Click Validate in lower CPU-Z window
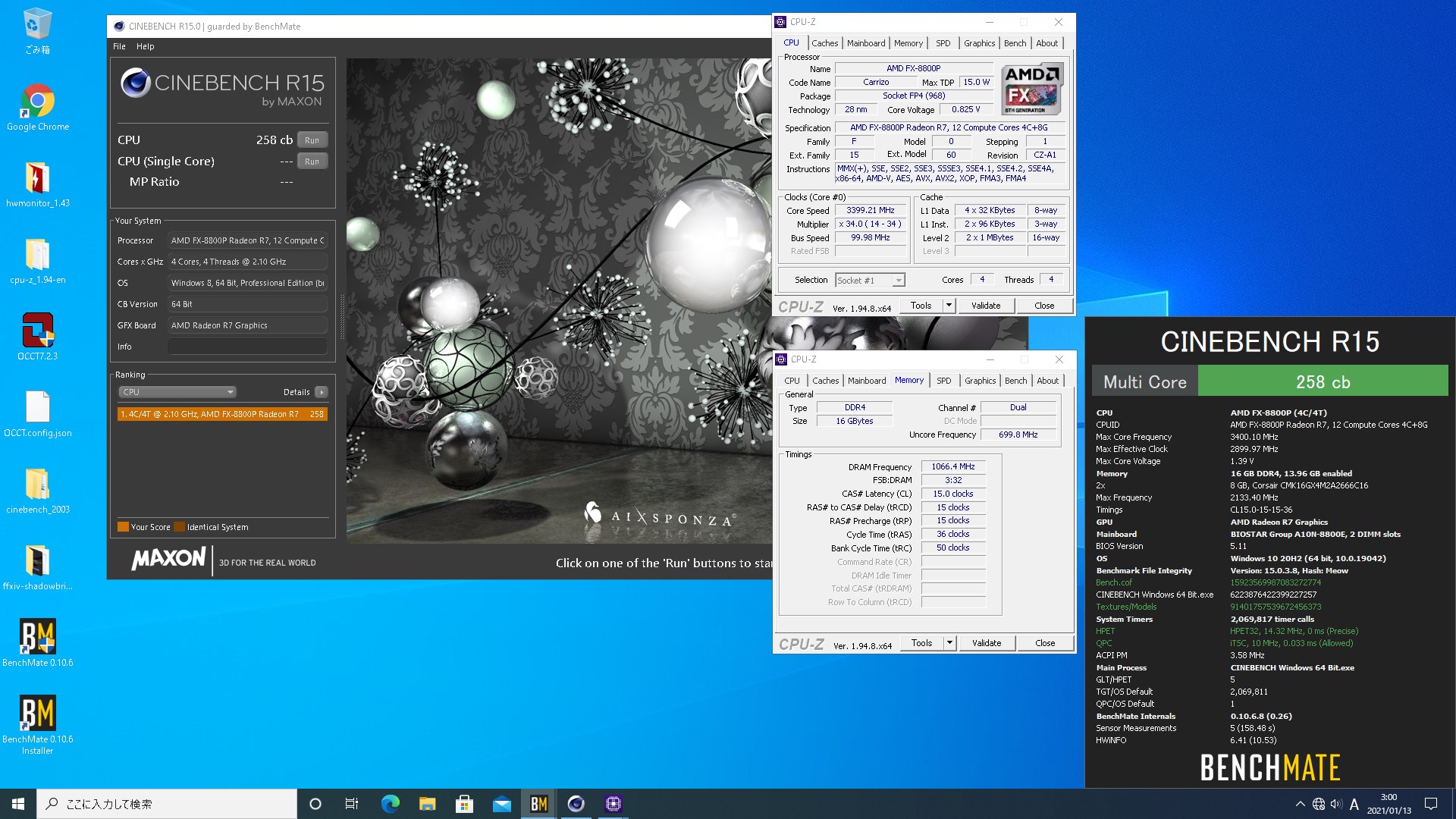 click(987, 643)
